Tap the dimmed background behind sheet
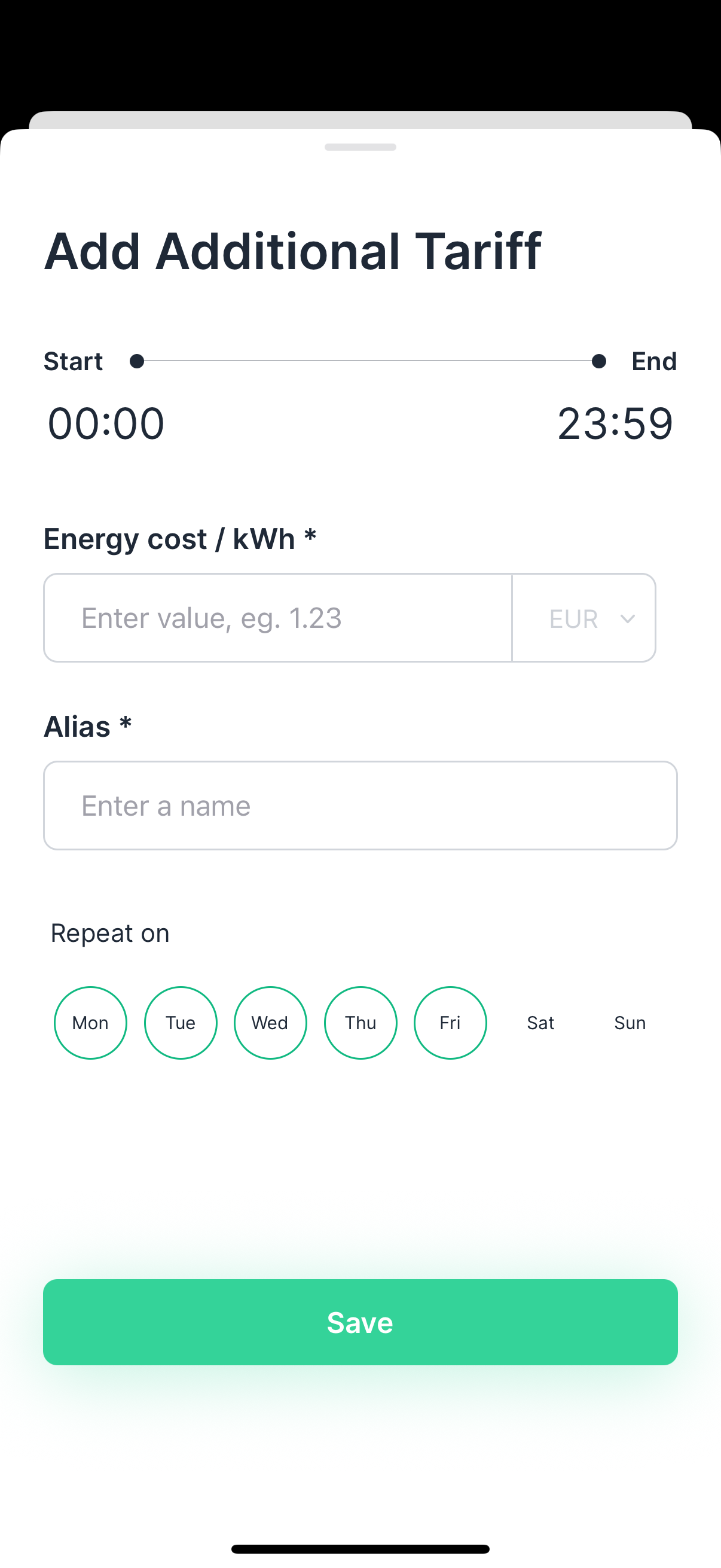This screenshot has height=1568, width=721. [360, 55]
